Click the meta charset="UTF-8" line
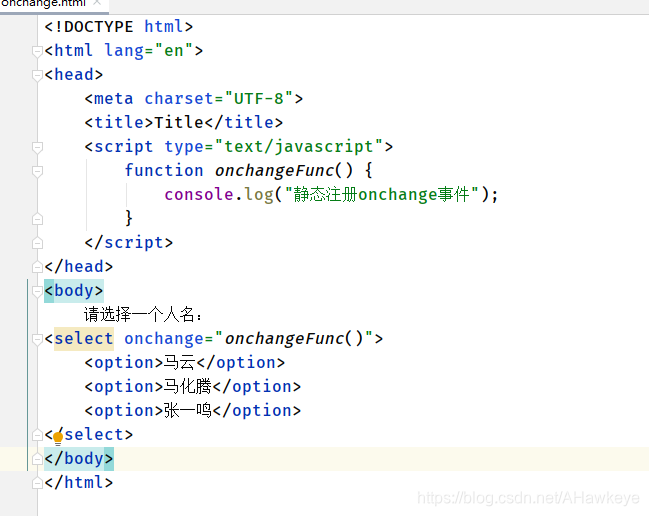Viewport: 649px width, 516px height. (x=194, y=99)
